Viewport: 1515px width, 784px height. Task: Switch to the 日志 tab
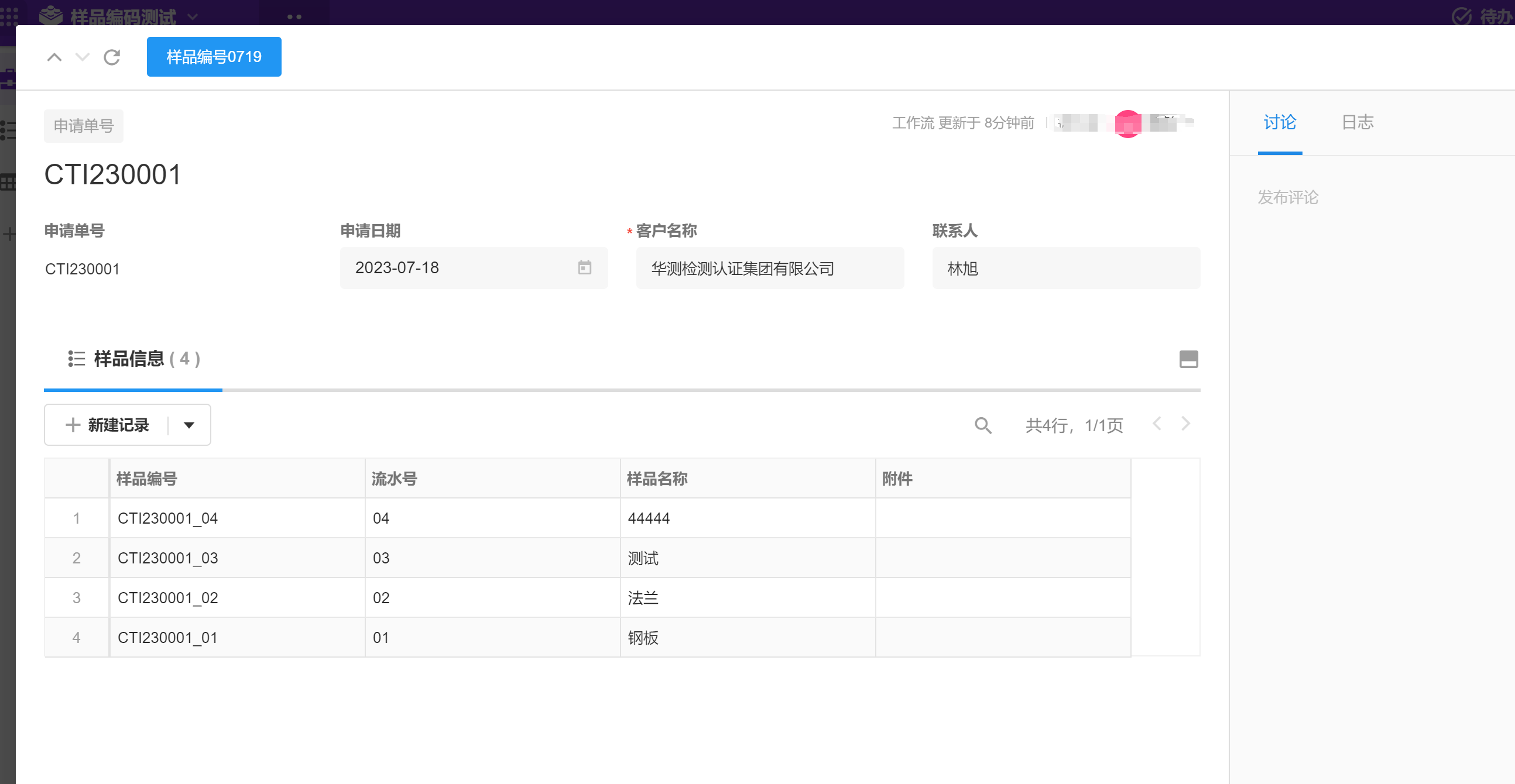pyautogui.click(x=1357, y=122)
